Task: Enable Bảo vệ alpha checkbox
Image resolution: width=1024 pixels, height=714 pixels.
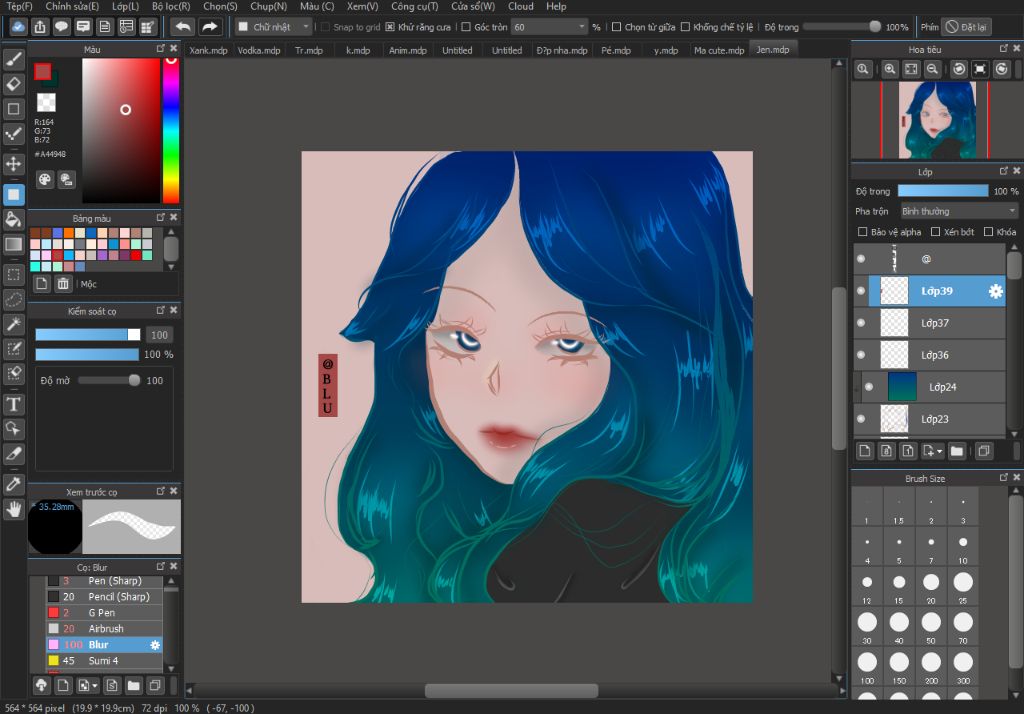Action: point(862,232)
